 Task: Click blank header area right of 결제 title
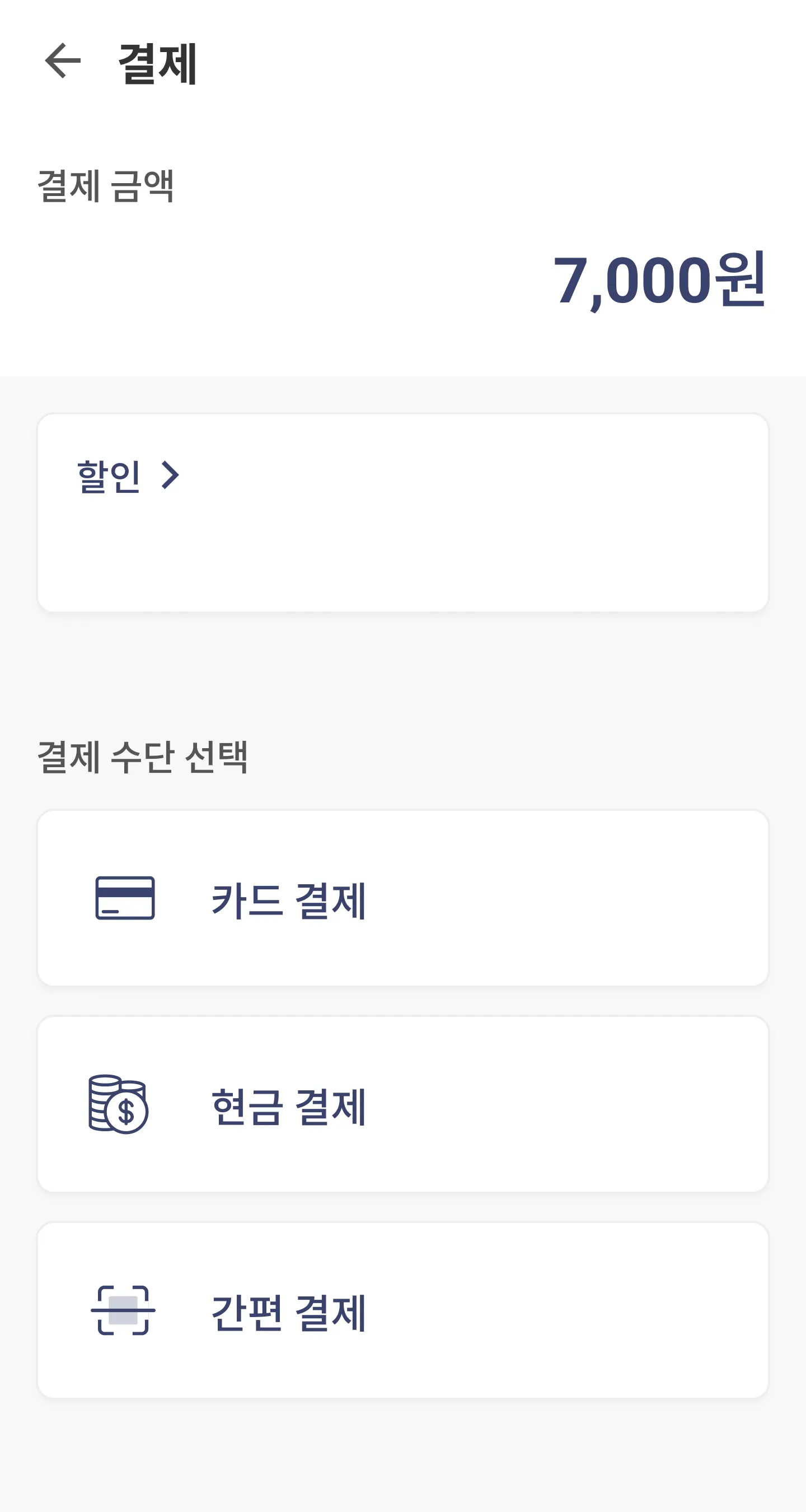[x=499, y=62]
